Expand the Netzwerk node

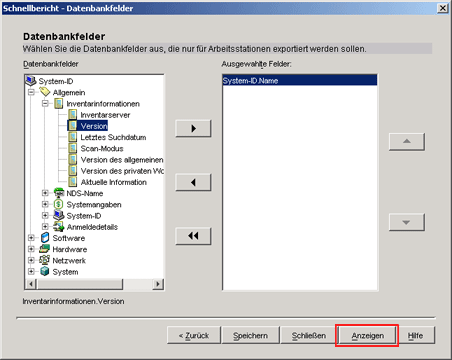click(x=31, y=260)
